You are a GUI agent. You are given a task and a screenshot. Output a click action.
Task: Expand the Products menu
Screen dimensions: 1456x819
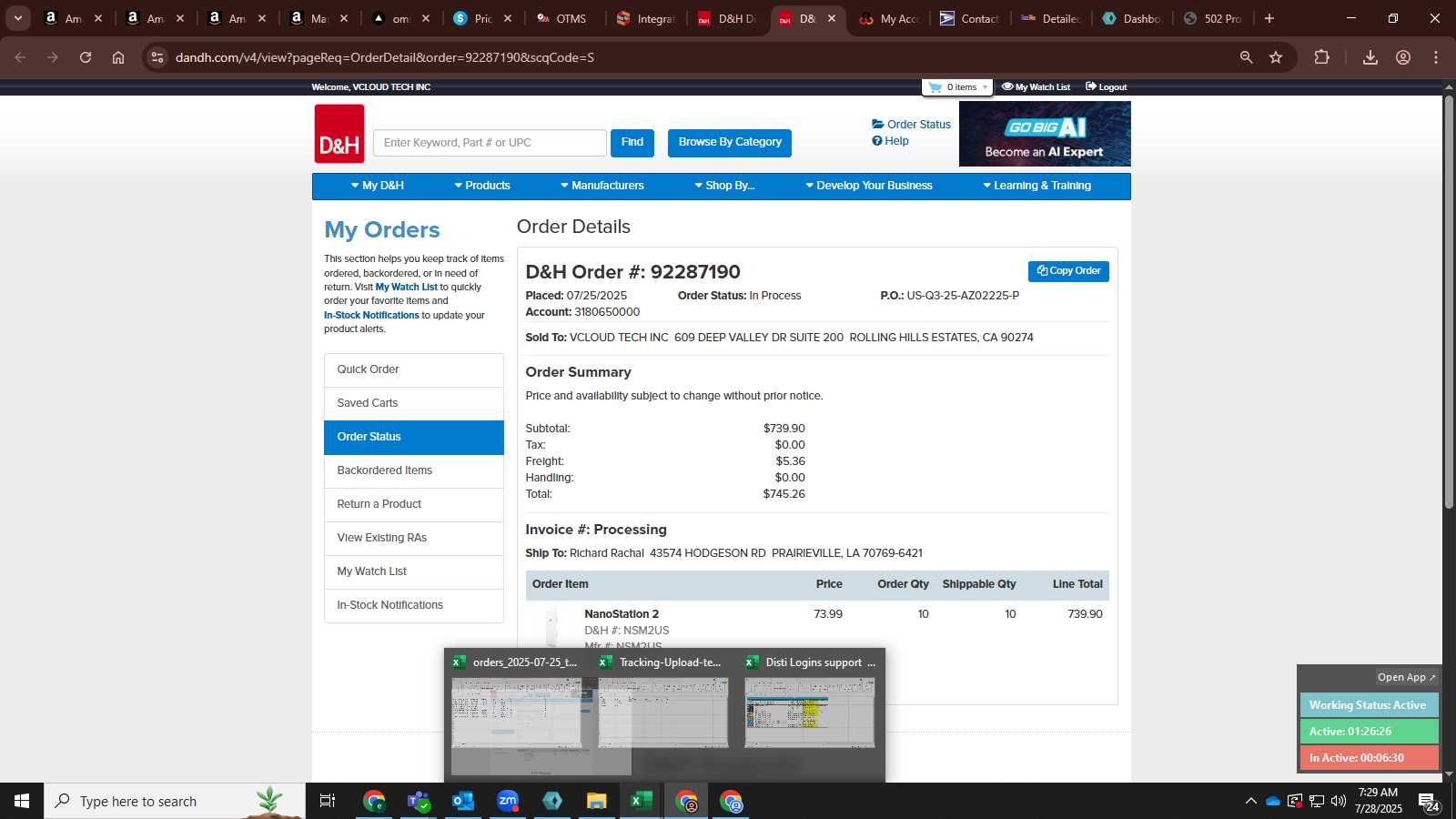point(482,186)
